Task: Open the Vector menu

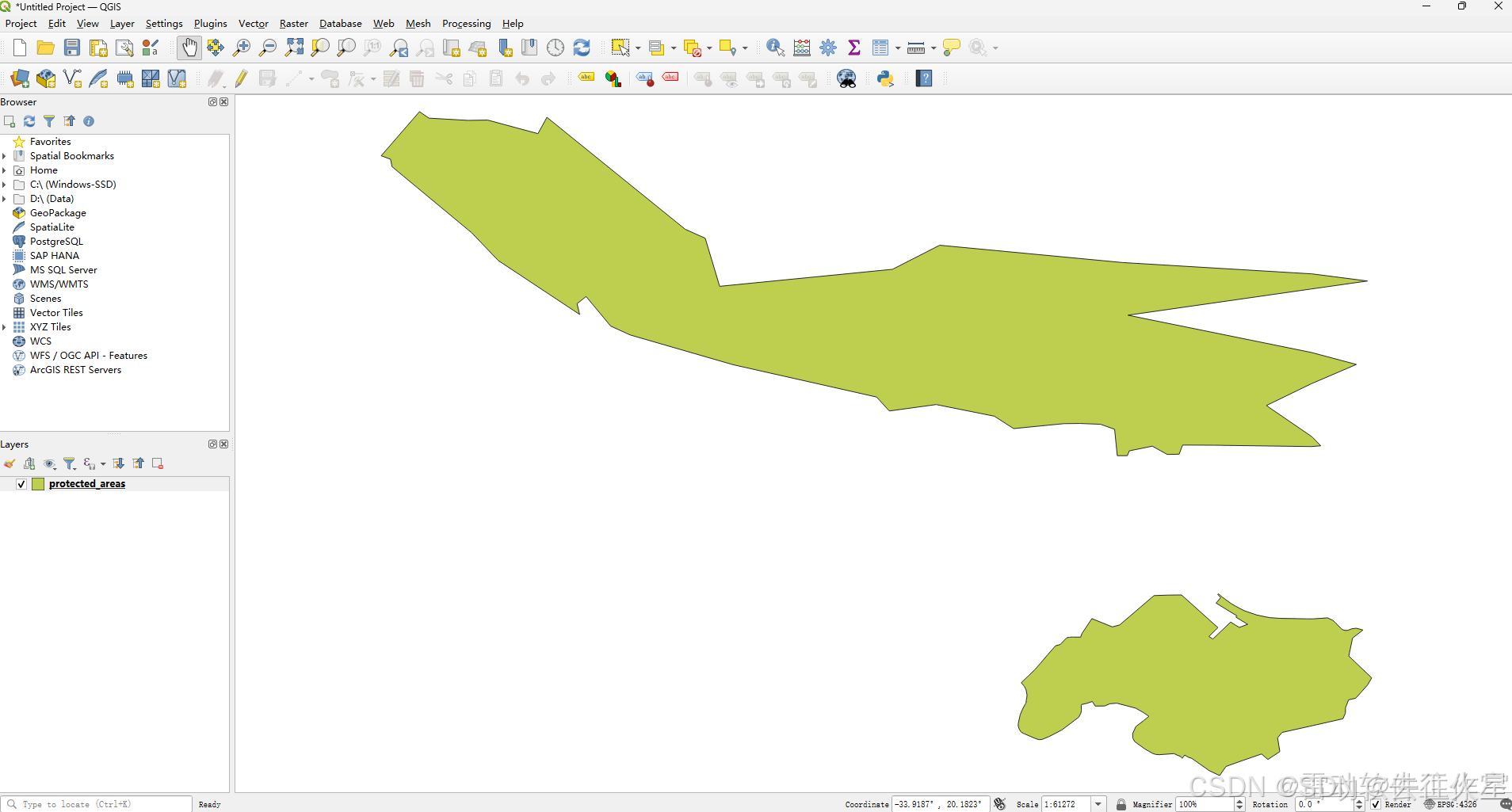Action: (x=252, y=24)
